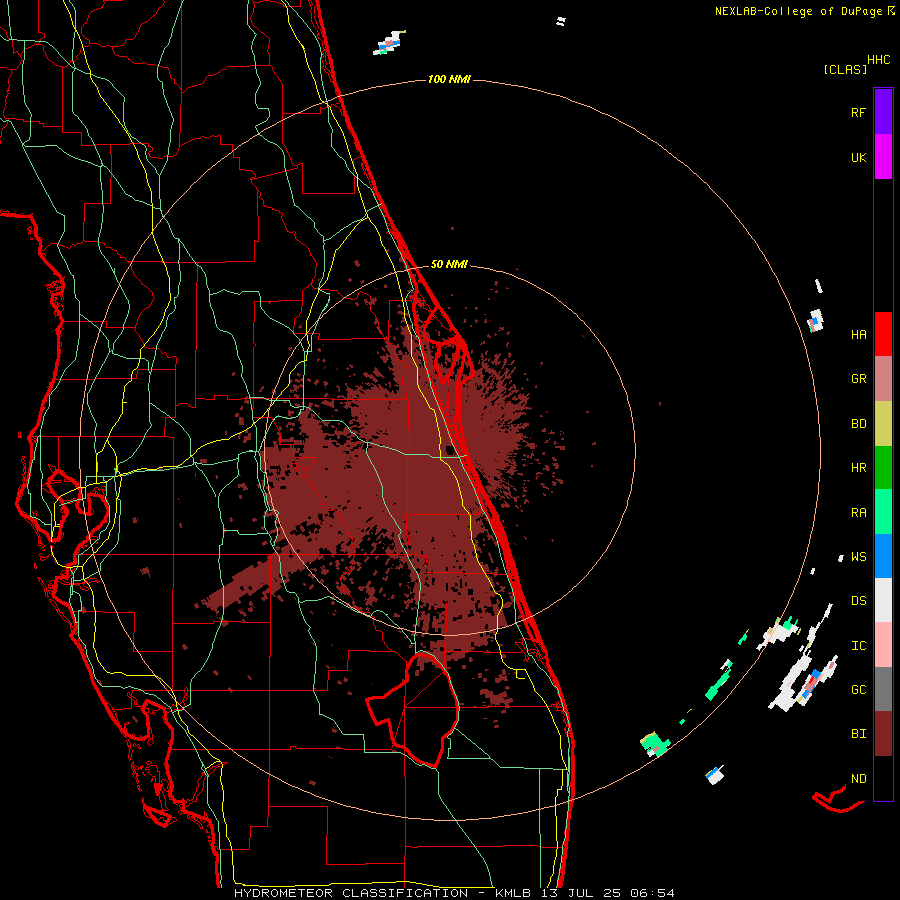The height and width of the screenshot is (900, 900).
Task: Click the UK magenta legend swatch
Action: click(x=883, y=157)
